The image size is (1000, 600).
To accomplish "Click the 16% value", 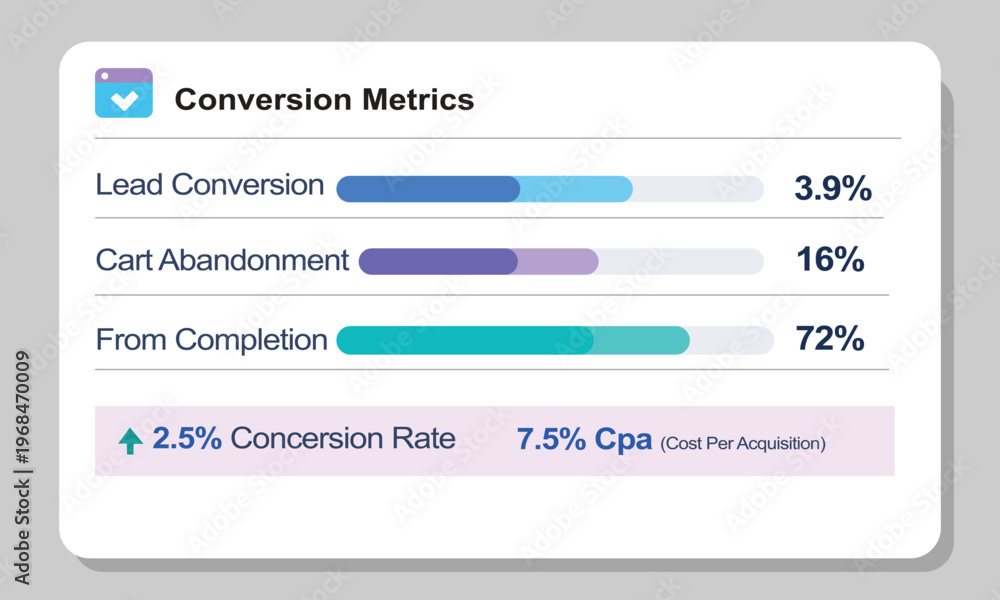I will 830,260.
